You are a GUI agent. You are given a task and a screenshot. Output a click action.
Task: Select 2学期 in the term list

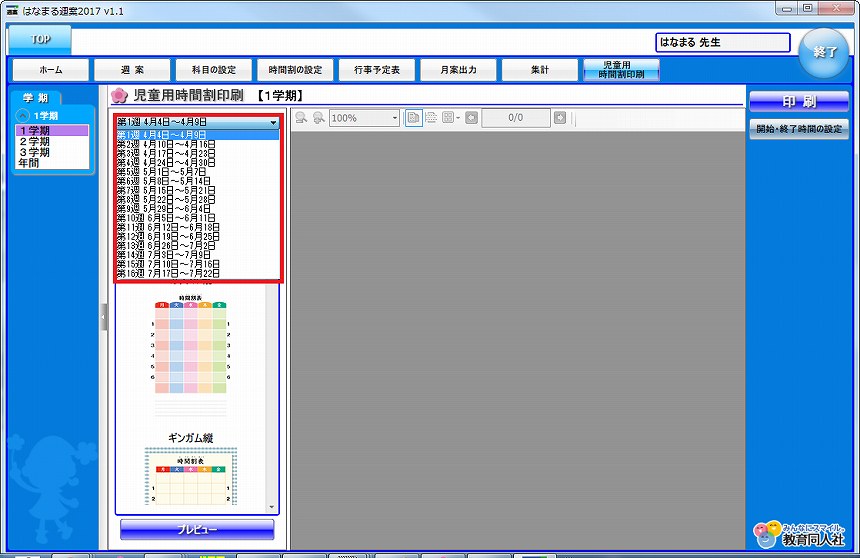[x=52, y=142]
